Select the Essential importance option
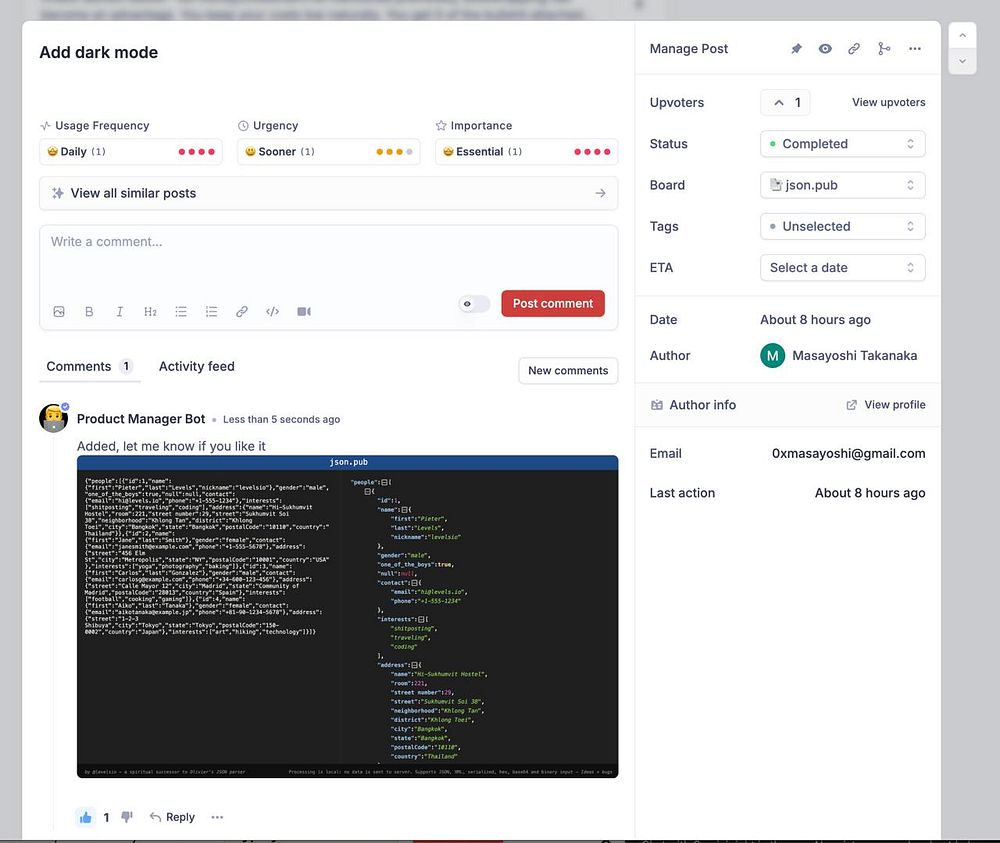Screen dimensions: 1000x843 coord(526,152)
